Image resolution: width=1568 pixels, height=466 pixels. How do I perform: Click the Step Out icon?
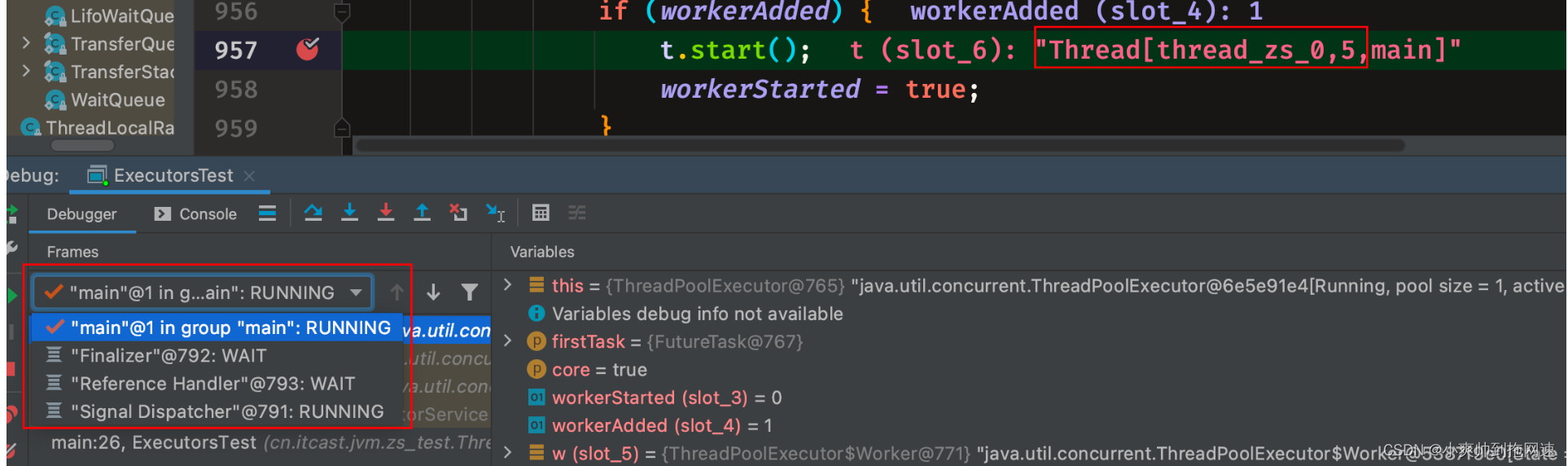pos(423,213)
